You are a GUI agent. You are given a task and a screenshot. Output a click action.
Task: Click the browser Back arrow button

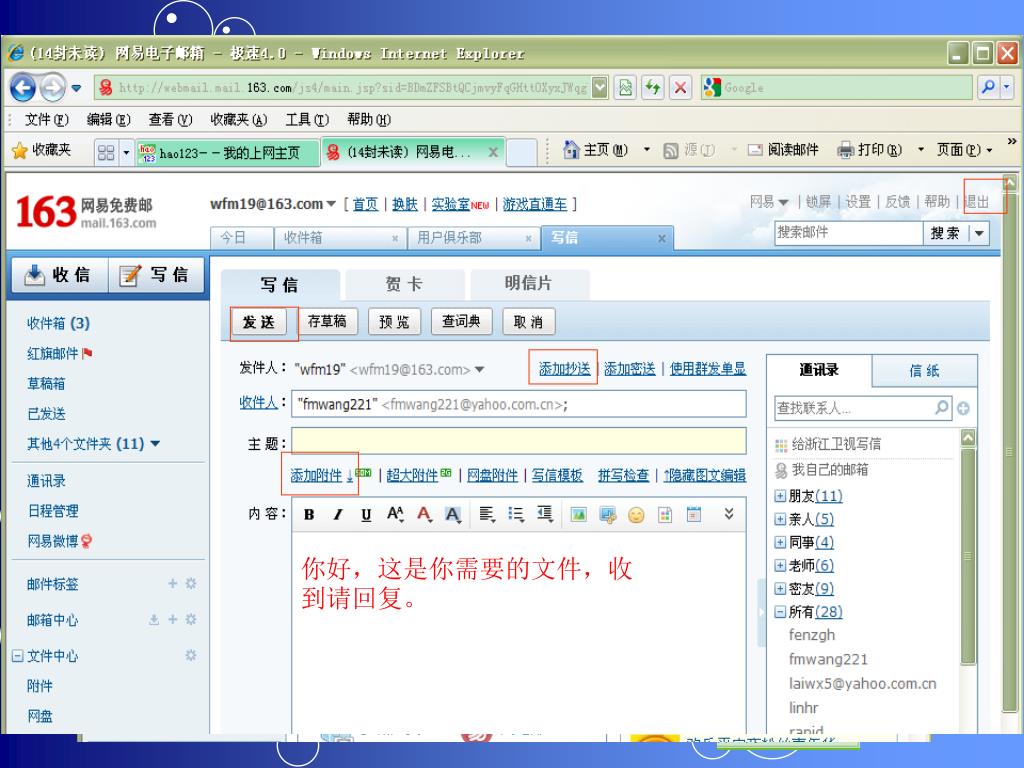pos(23,88)
